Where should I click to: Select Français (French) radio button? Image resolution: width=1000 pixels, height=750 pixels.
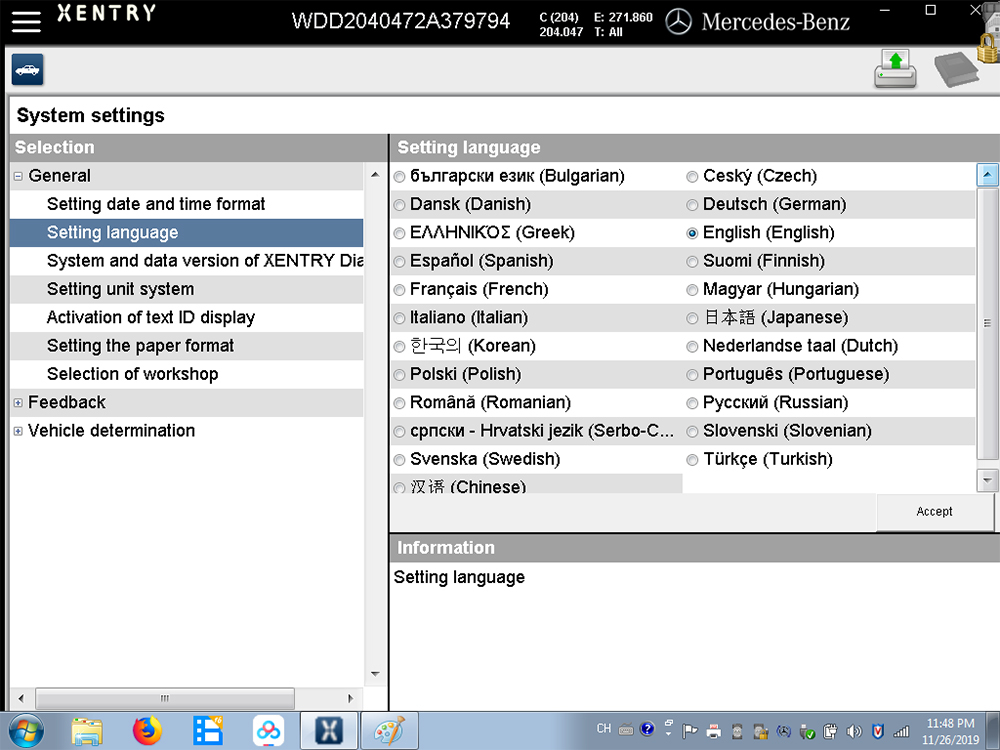[400, 289]
